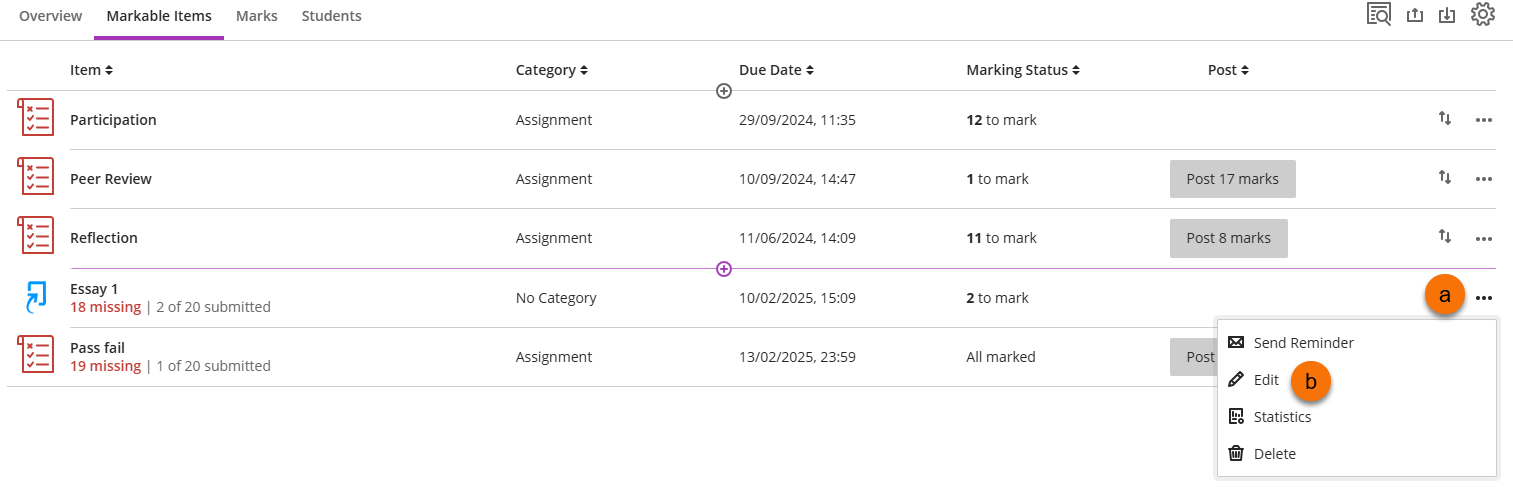The height and width of the screenshot is (487, 1513).
Task: Click the Post 17 marks button
Action: pos(1232,179)
